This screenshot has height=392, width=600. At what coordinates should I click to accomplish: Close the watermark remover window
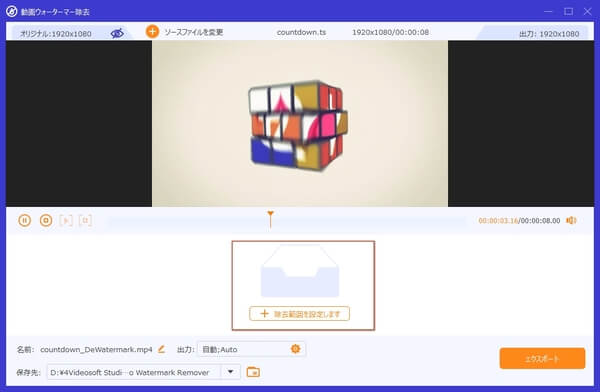tap(588, 11)
